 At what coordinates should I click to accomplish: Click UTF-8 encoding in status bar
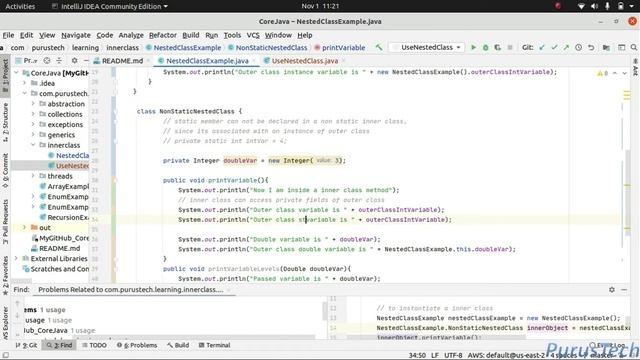453,355
